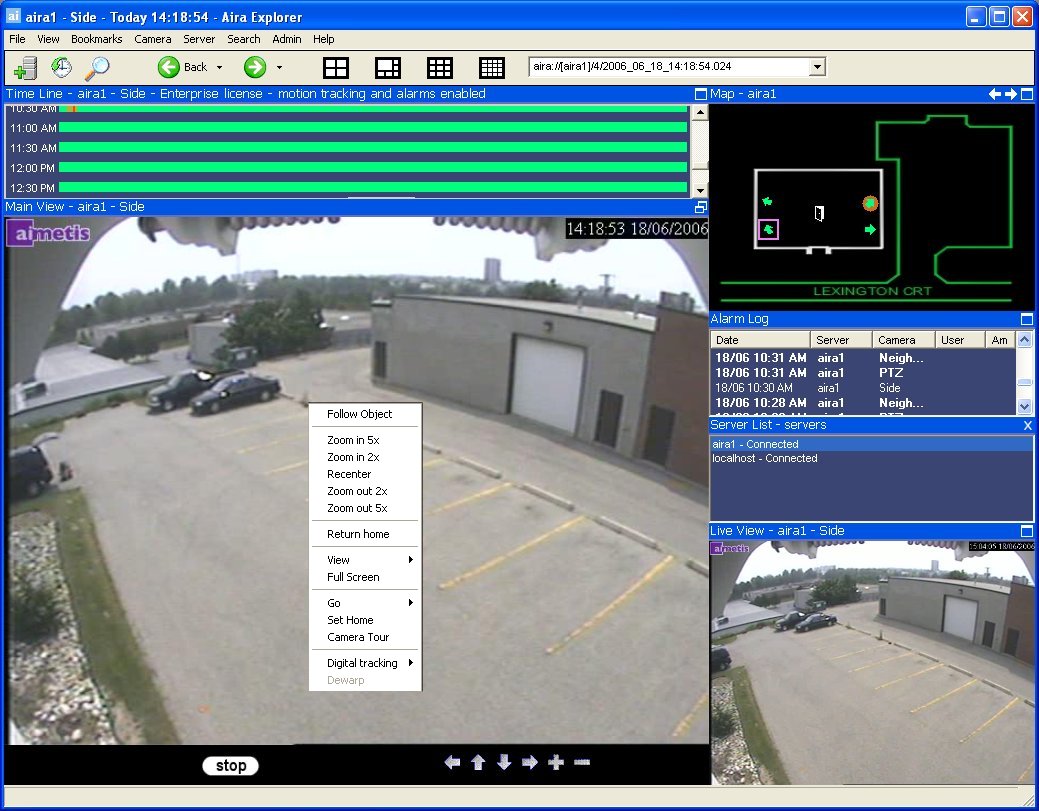The height and width of the screenshot is (811, 1039).
Task: Click the previous map arrow in the Map header
Action: point(995,94)
